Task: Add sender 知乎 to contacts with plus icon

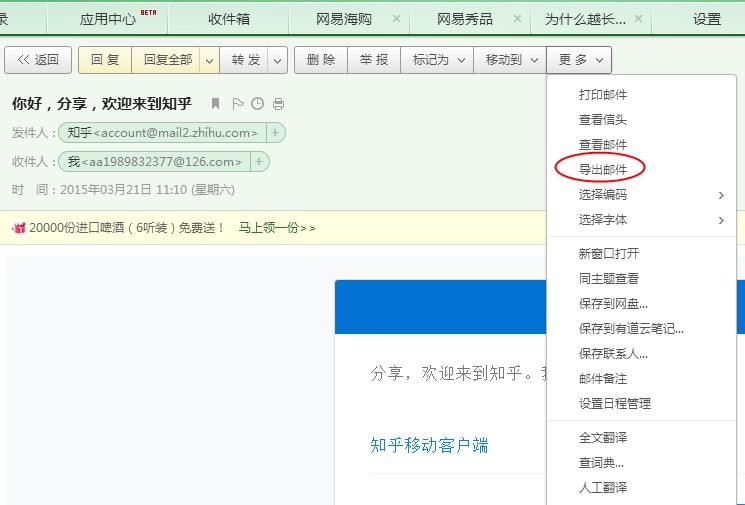Action: pyautogui.click(x=275, y=133)
